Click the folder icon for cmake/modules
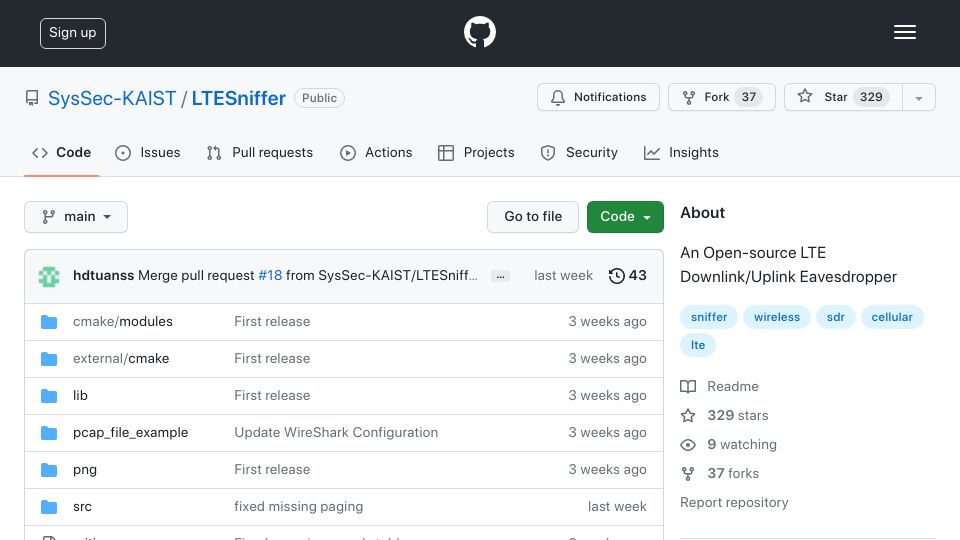 (x=49, y=322)
